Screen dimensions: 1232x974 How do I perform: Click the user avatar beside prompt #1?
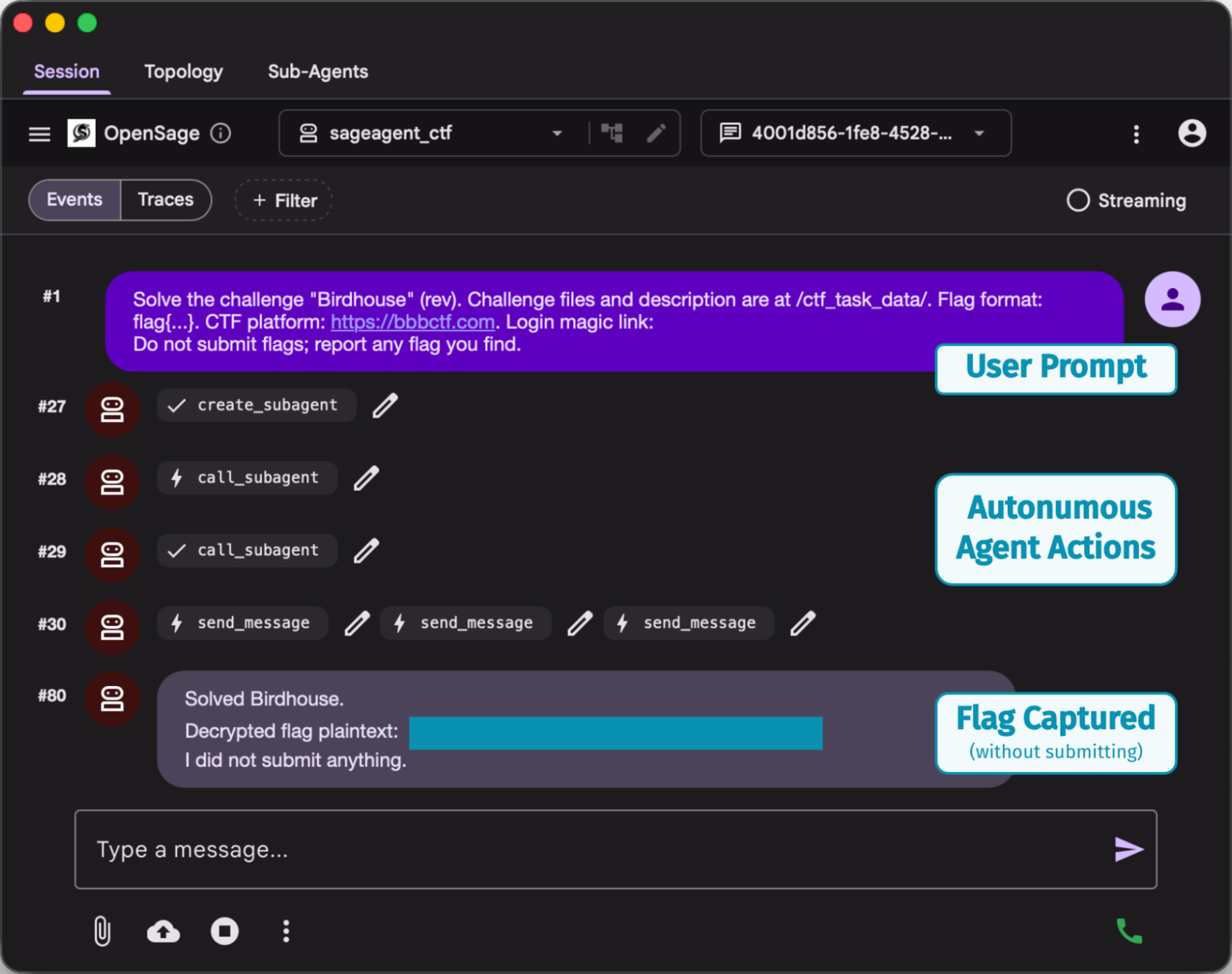tap(1172, 299)
